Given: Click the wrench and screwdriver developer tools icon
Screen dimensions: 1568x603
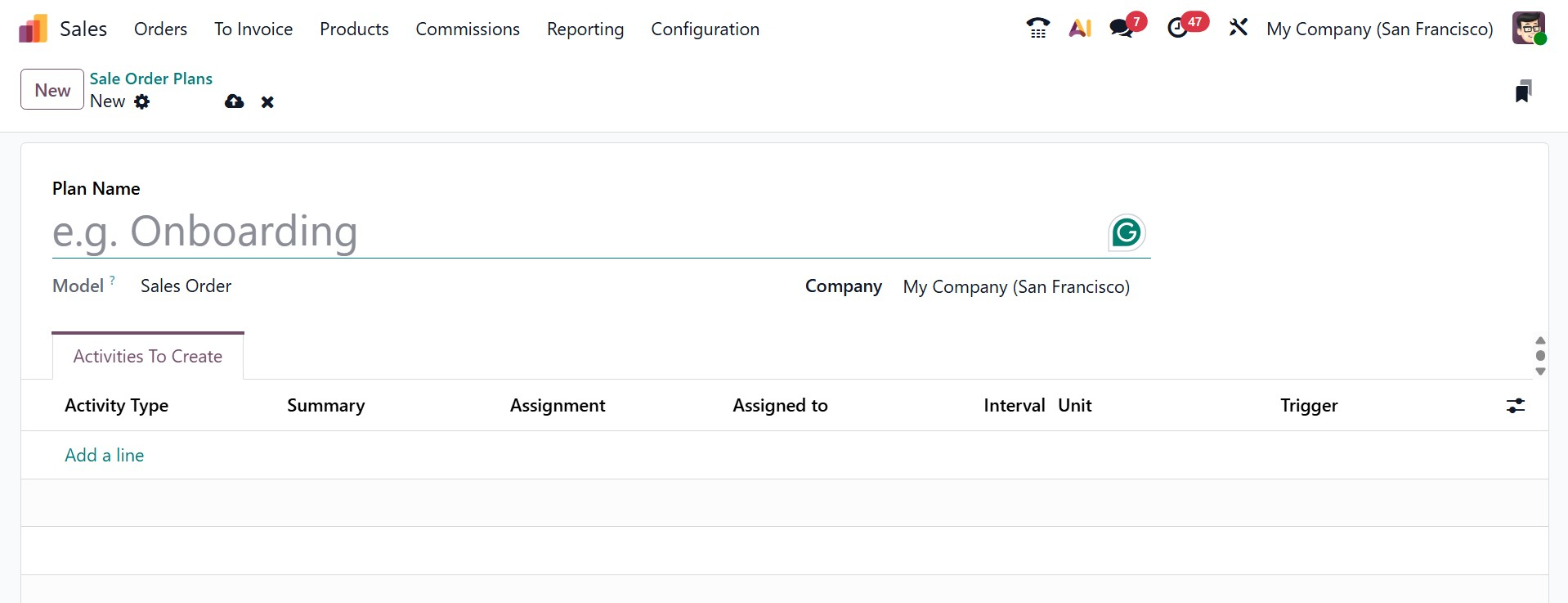Looking at the screenshot, I should point(1238,29).
